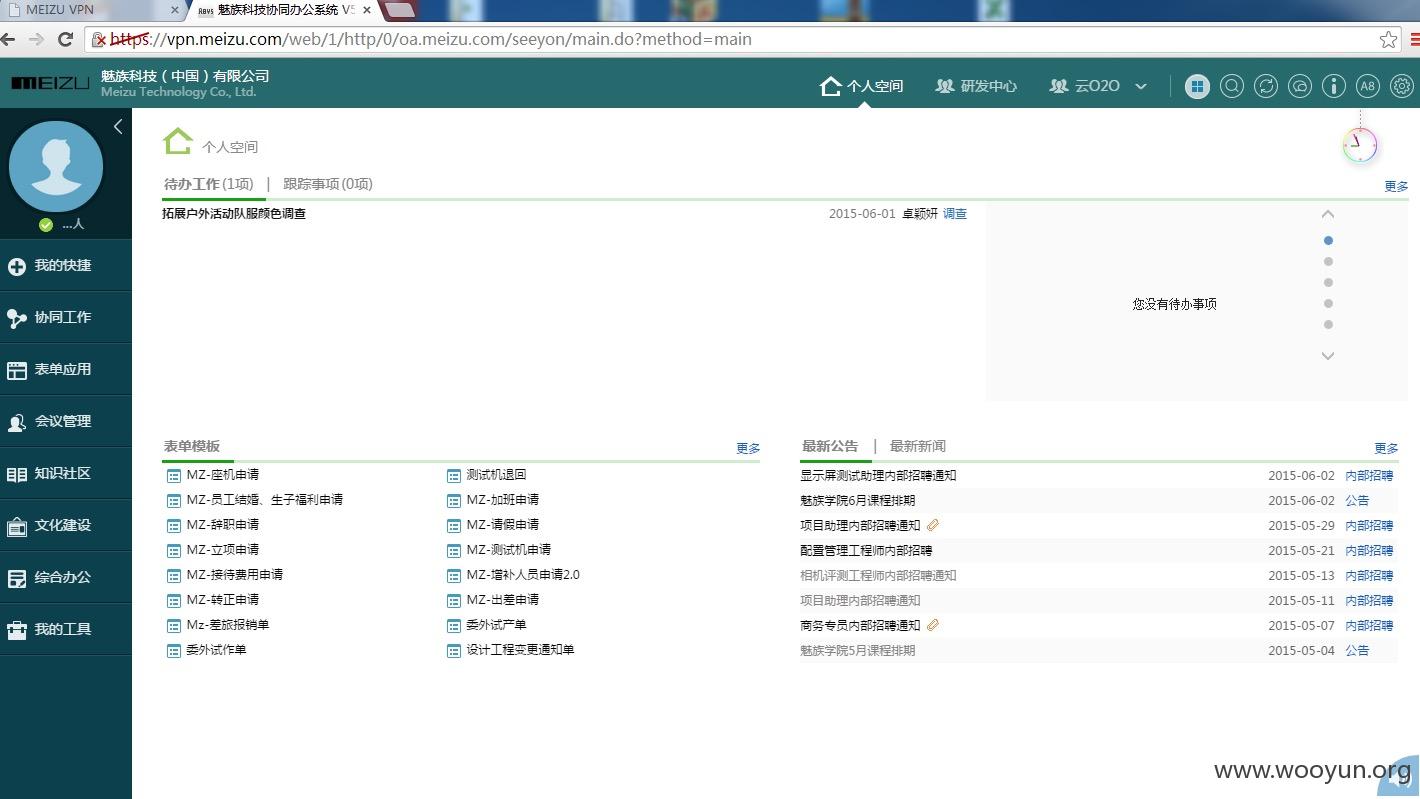Collapse the left sidebar with arrow
This screenshot has height=799, width=1420.
point(118,126)
